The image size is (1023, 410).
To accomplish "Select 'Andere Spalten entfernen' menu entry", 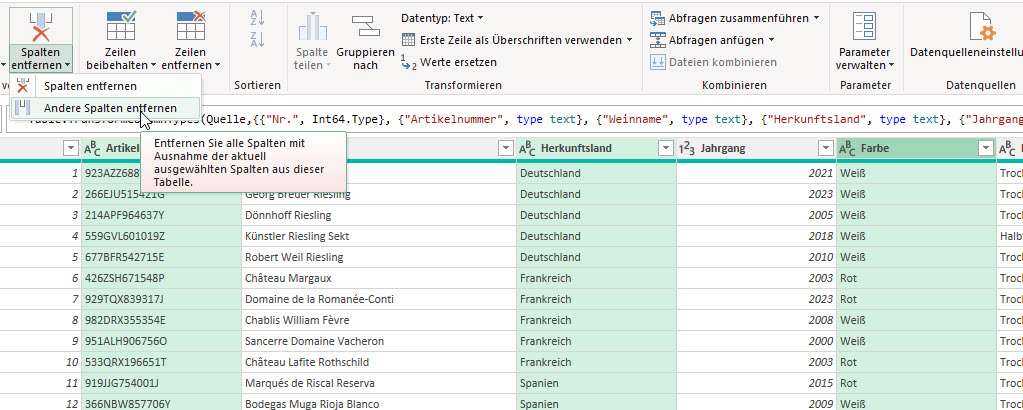I will [x=110, y=108].
